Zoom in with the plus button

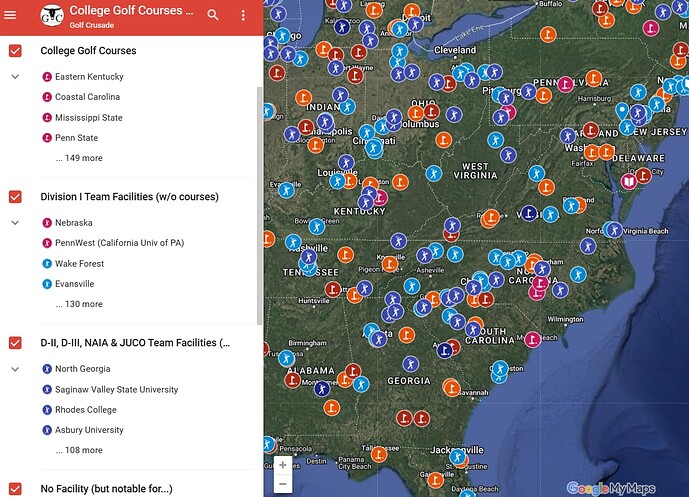click(x=283, y=465)
